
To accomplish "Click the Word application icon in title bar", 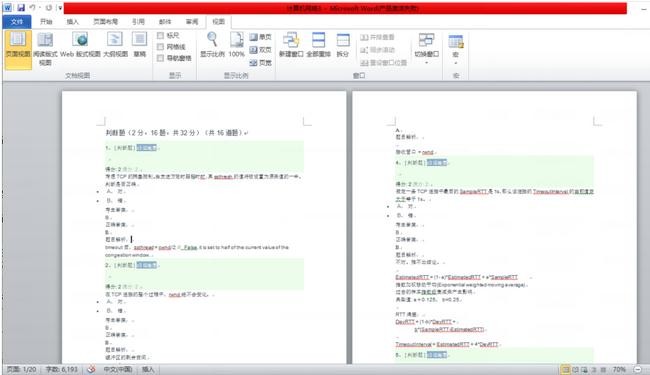I will (7, 7).
